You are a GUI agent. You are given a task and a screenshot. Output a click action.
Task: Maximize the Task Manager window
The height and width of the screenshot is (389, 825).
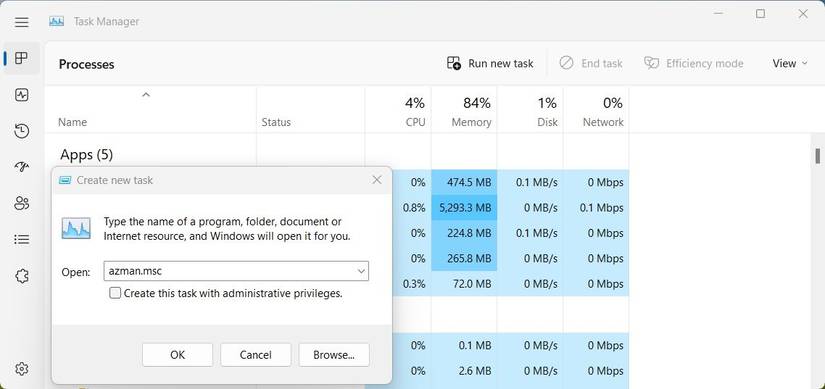pyautogui.click(x=760, y=14)
